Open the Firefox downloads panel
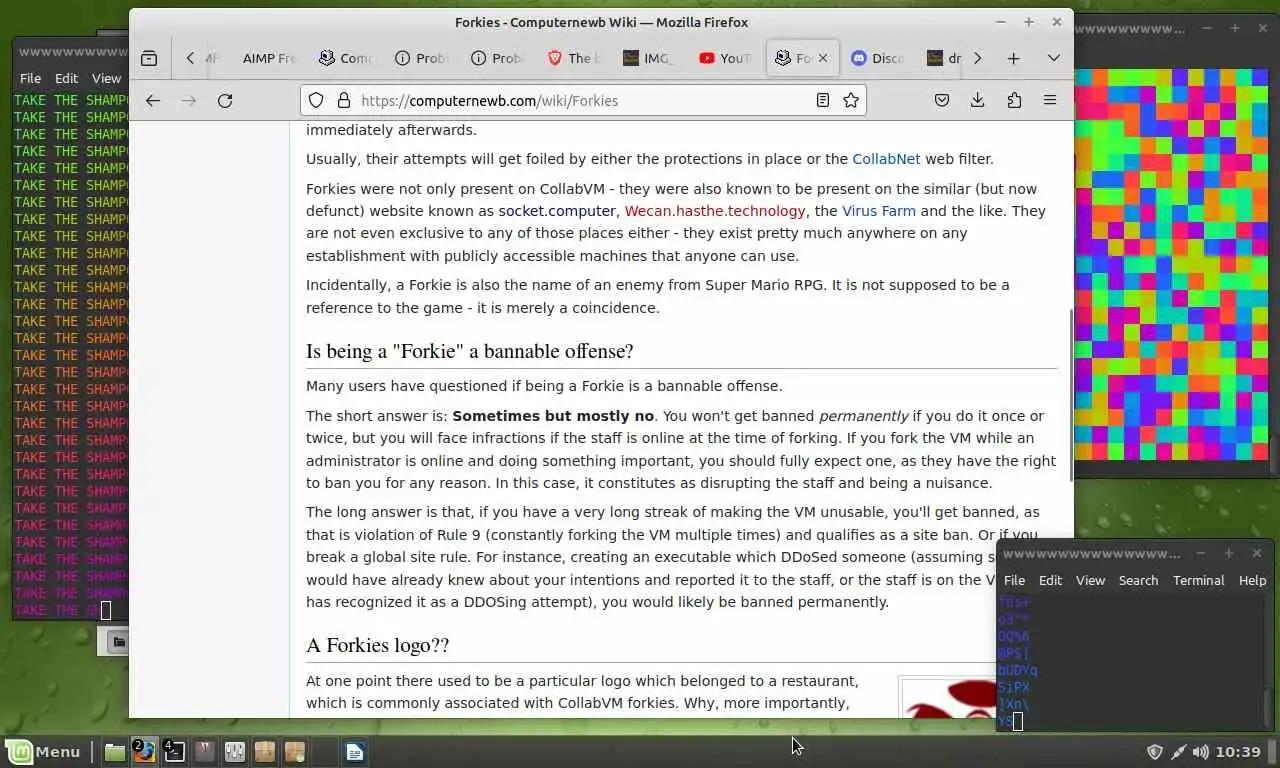The height and width of the screenshot is (768, 1280). click(x=977, y=100)
